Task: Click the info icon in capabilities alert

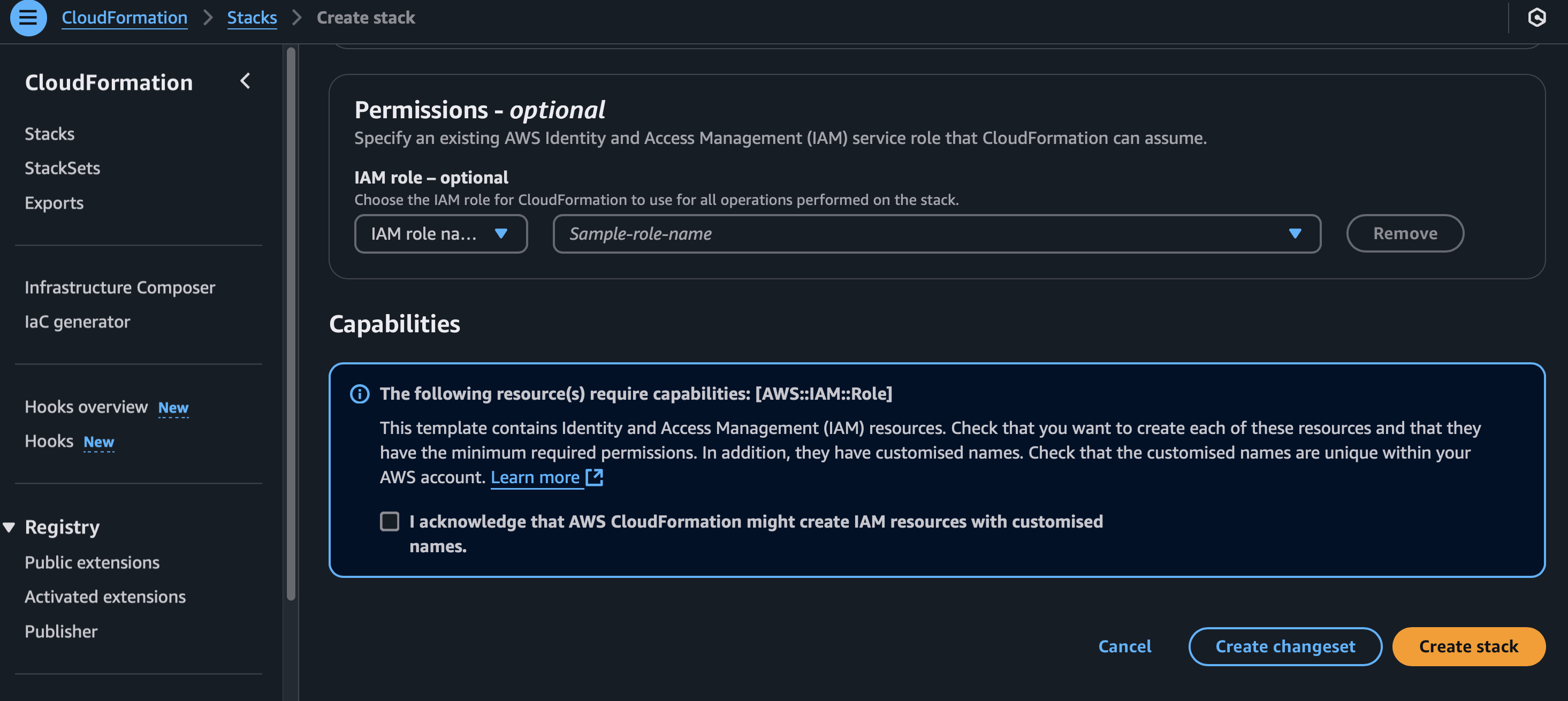Action: pyautogui.click(x=360, y=394)
